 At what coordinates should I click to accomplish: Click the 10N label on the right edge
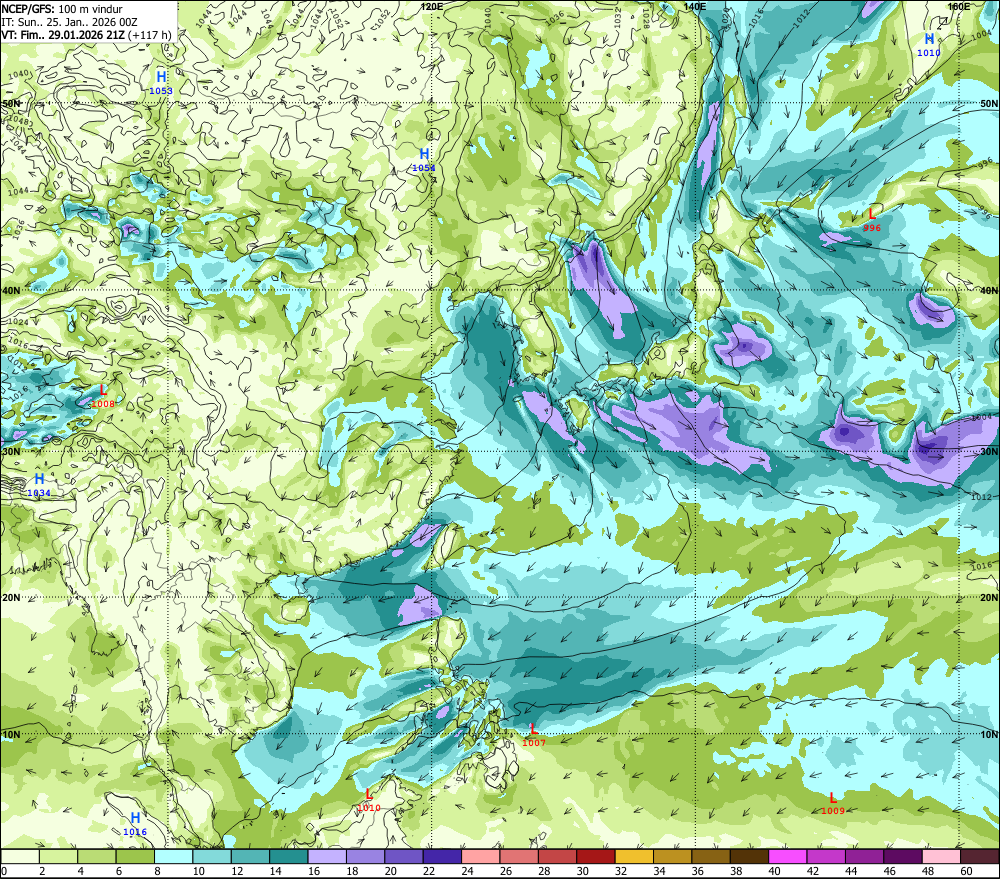[989, 735]
